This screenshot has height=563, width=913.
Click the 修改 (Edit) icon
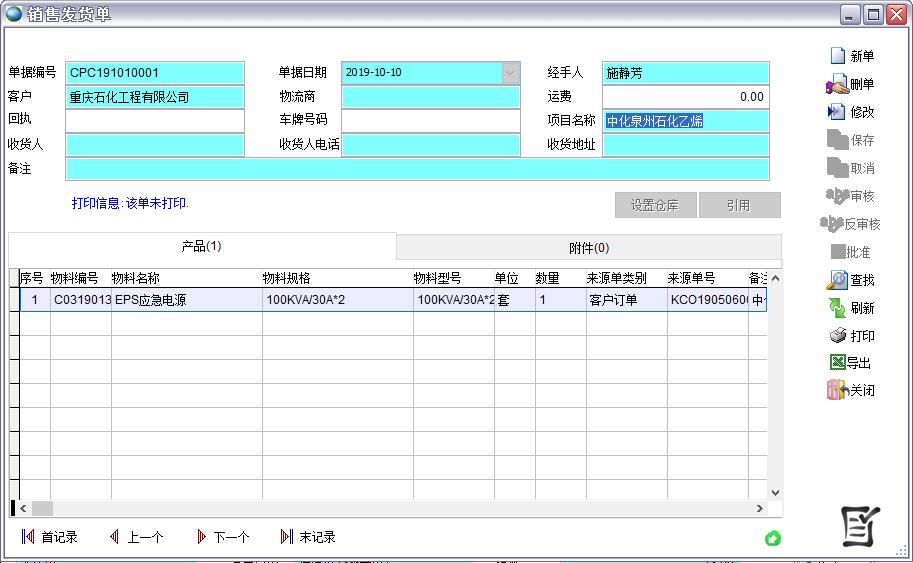click(x=837, y=112)
